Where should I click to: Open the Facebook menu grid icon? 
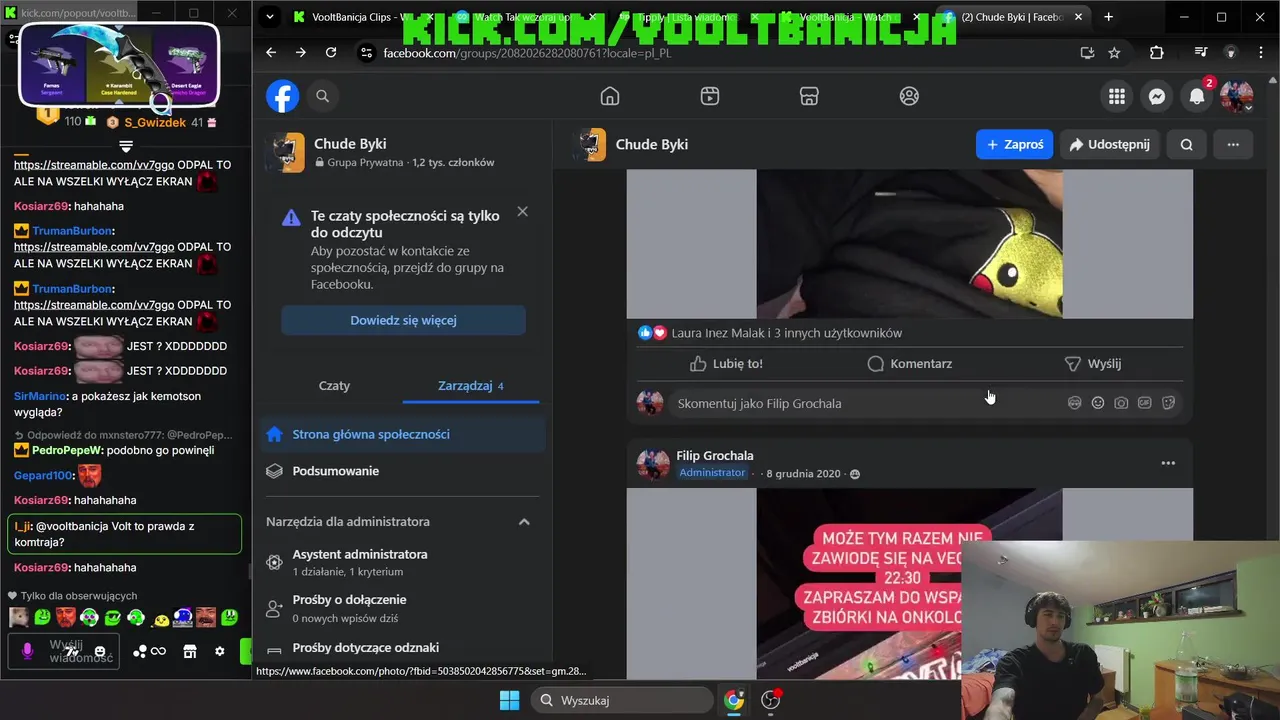1117,96
